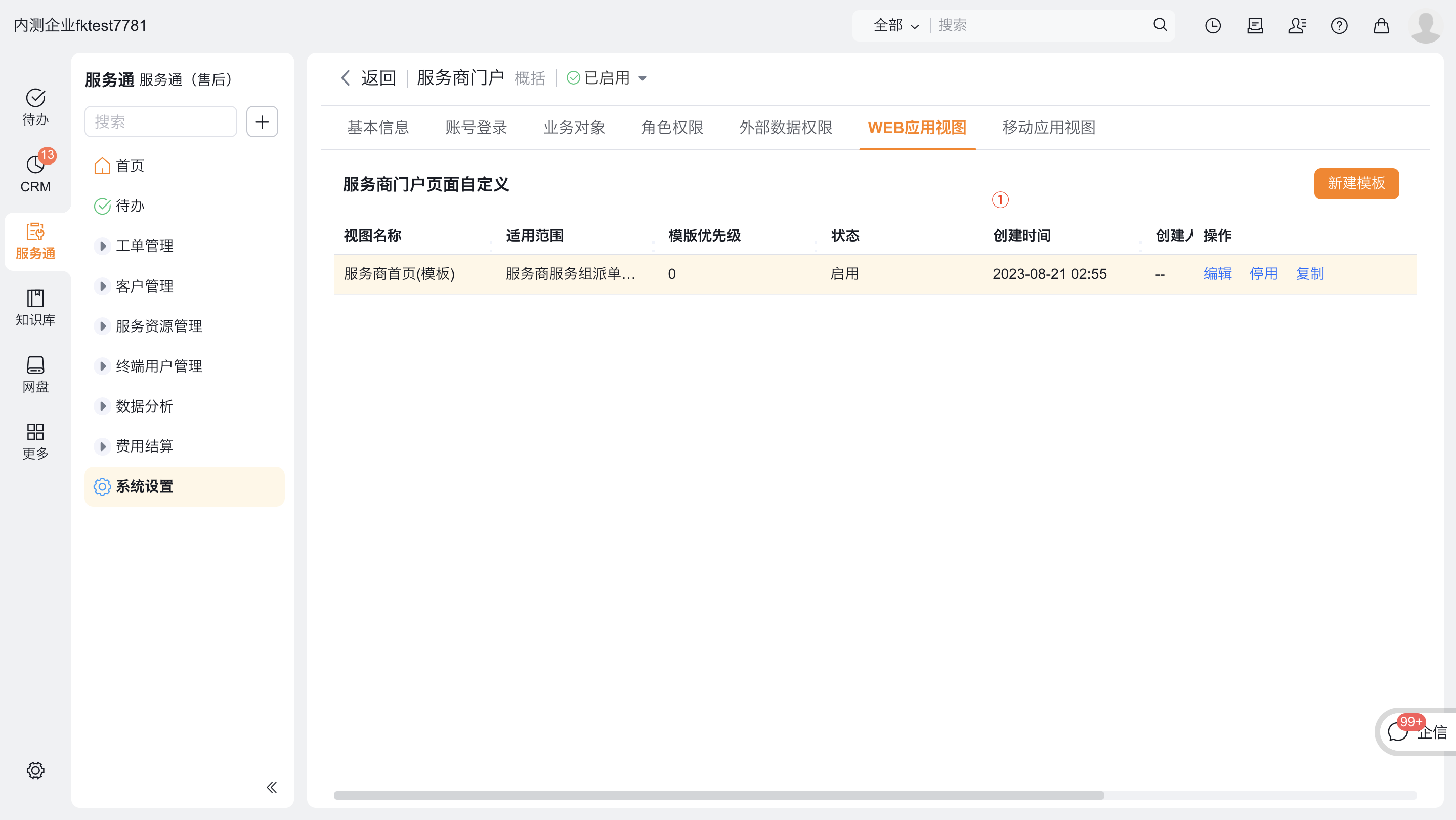Screen dimensions: 1456x820
Task: Open the 网盘 network disk panel
Action: [x=35, y=373]
